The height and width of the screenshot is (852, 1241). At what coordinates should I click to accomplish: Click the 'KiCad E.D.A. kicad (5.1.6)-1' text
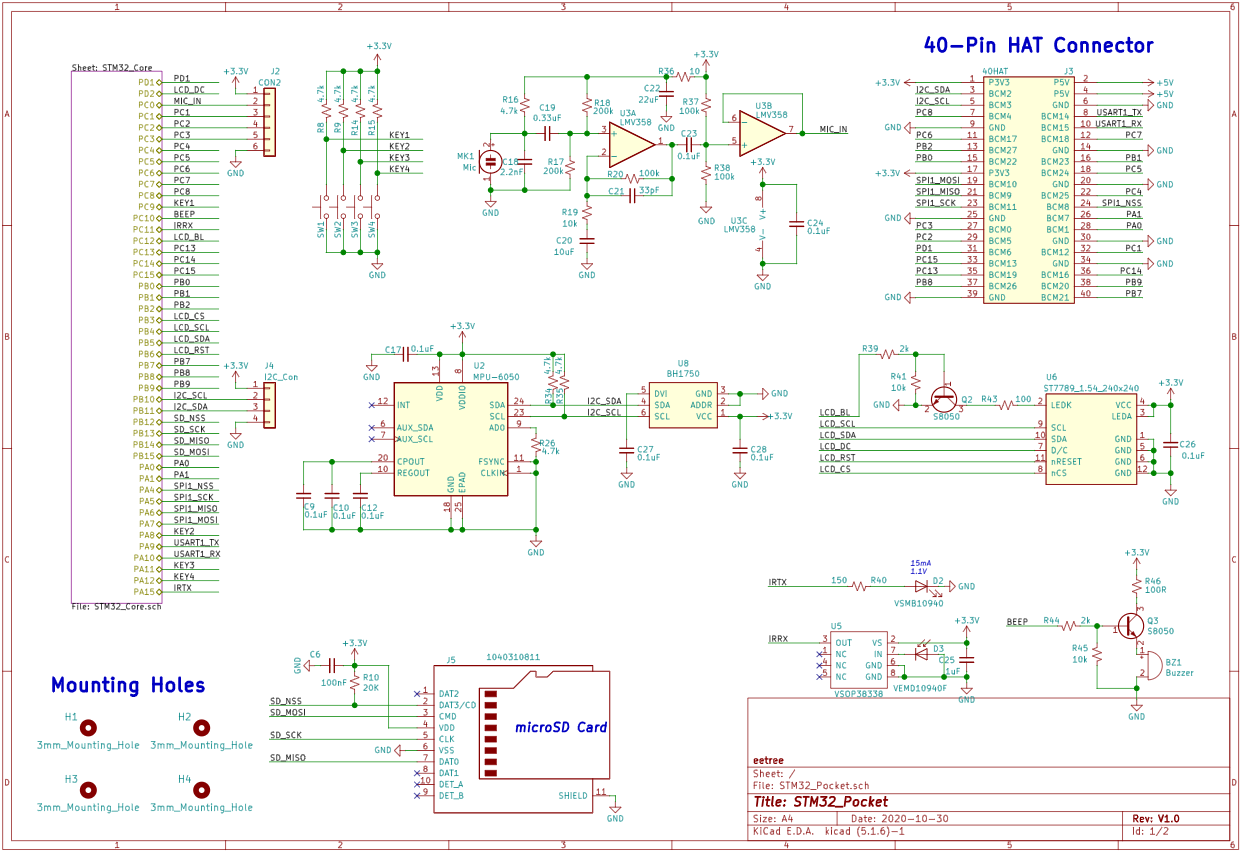[829, 831]
